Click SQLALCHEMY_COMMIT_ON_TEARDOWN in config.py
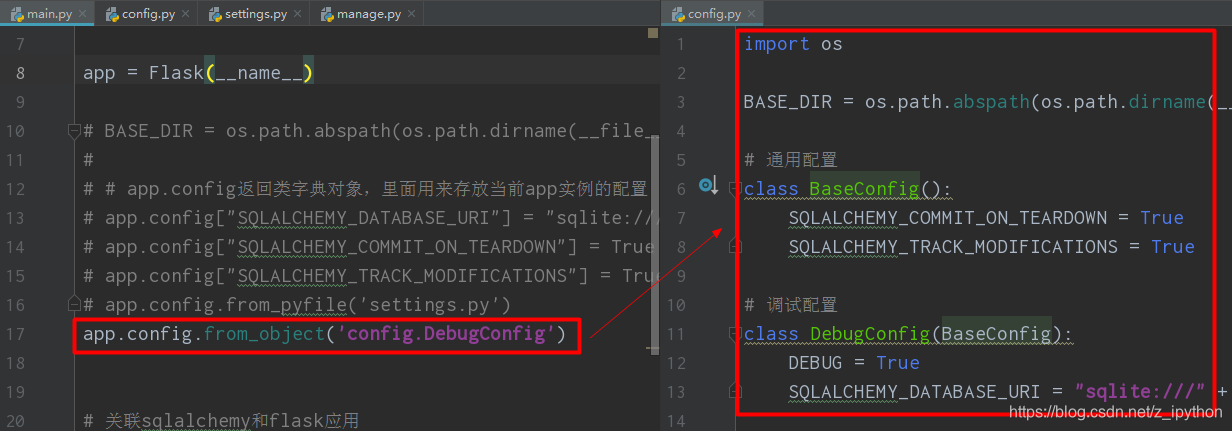The image size is (1232, 431). point(947,217)
